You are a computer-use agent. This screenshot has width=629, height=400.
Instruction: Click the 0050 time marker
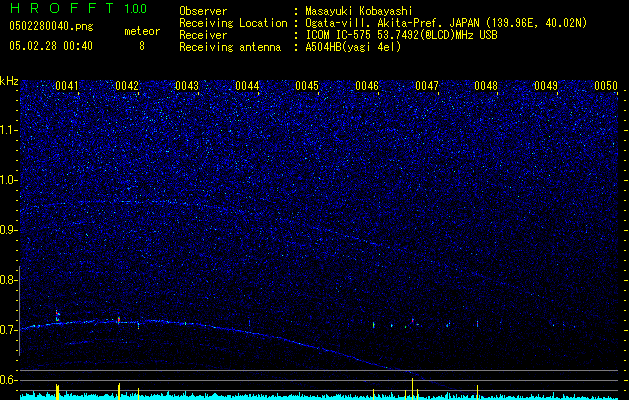click(606, 86)
